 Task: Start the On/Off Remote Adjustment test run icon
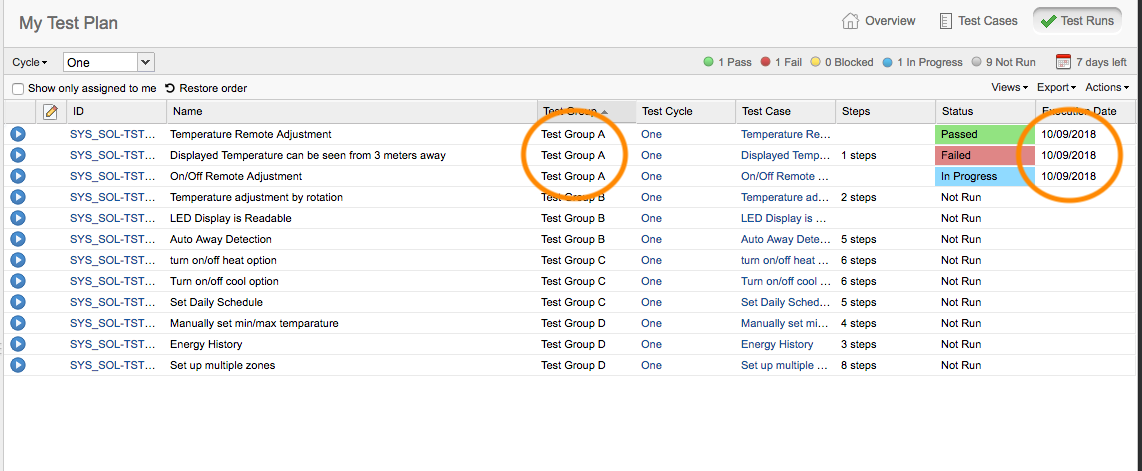17,176
